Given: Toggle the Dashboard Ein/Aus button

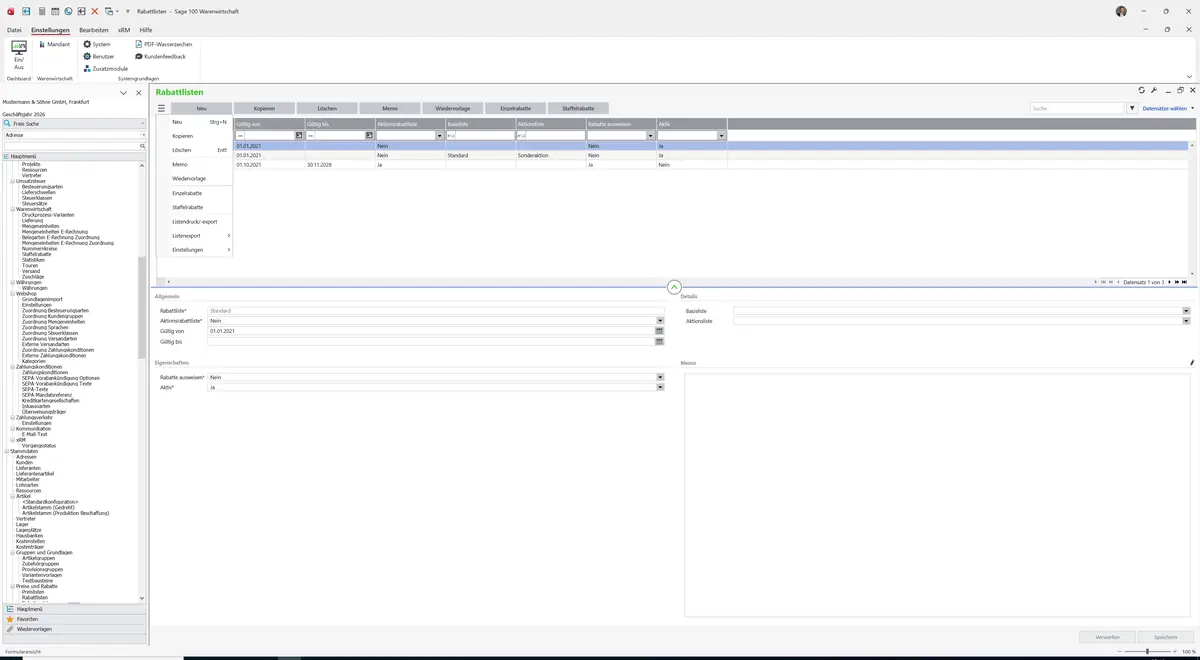Looking at the screenshot, I should 19,55.
